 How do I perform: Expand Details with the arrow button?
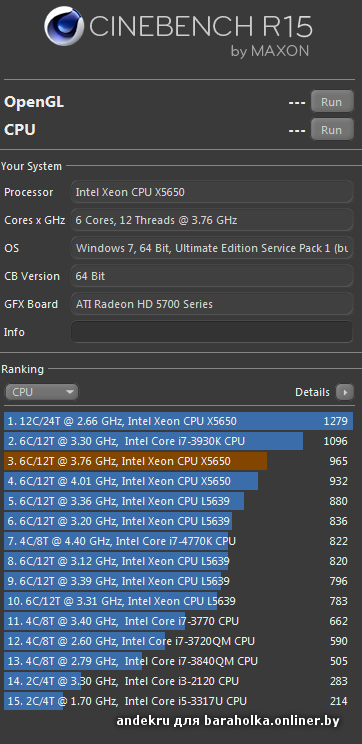345,392
